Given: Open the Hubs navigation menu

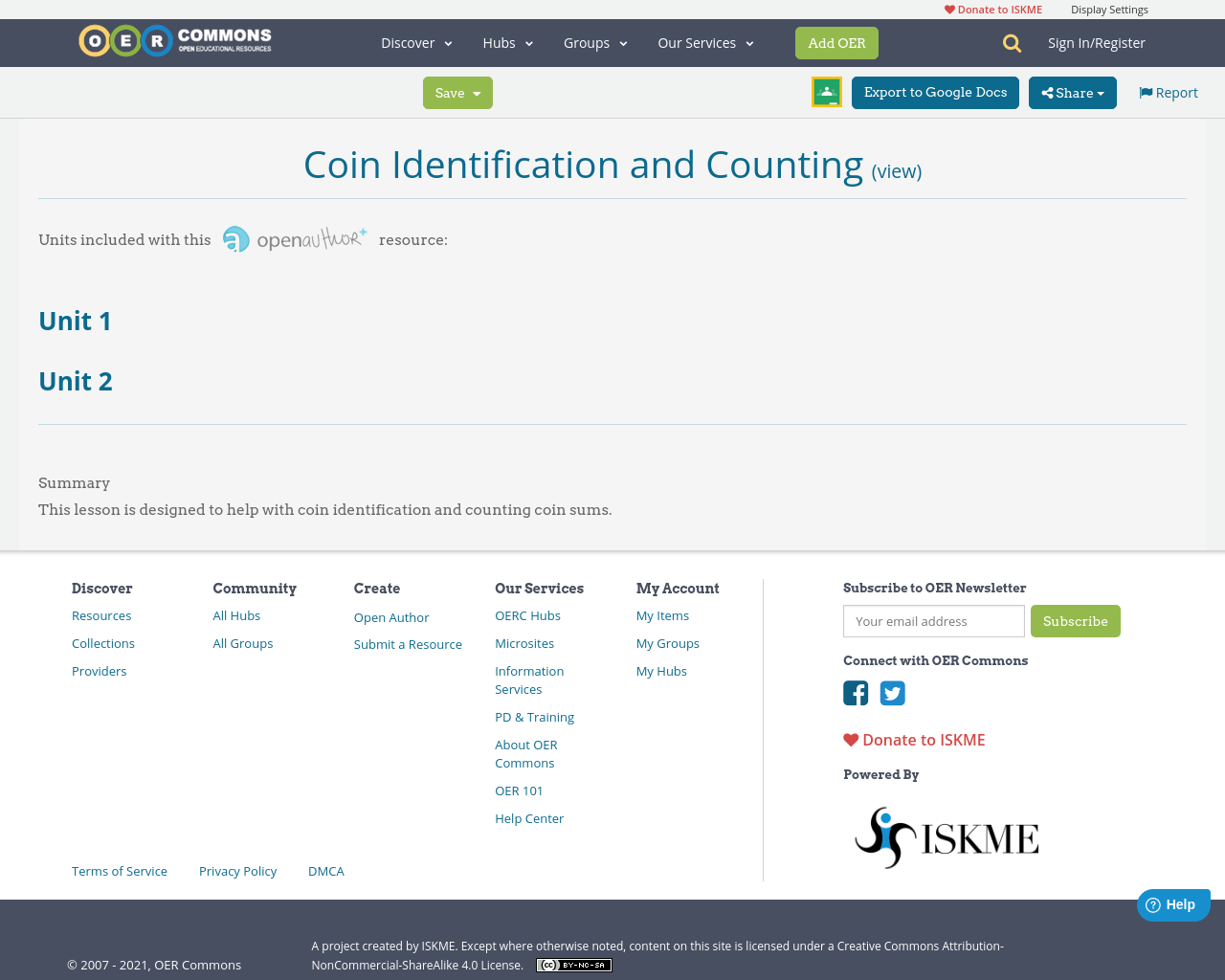Looking at the screenshot, I should coord(507,42).
